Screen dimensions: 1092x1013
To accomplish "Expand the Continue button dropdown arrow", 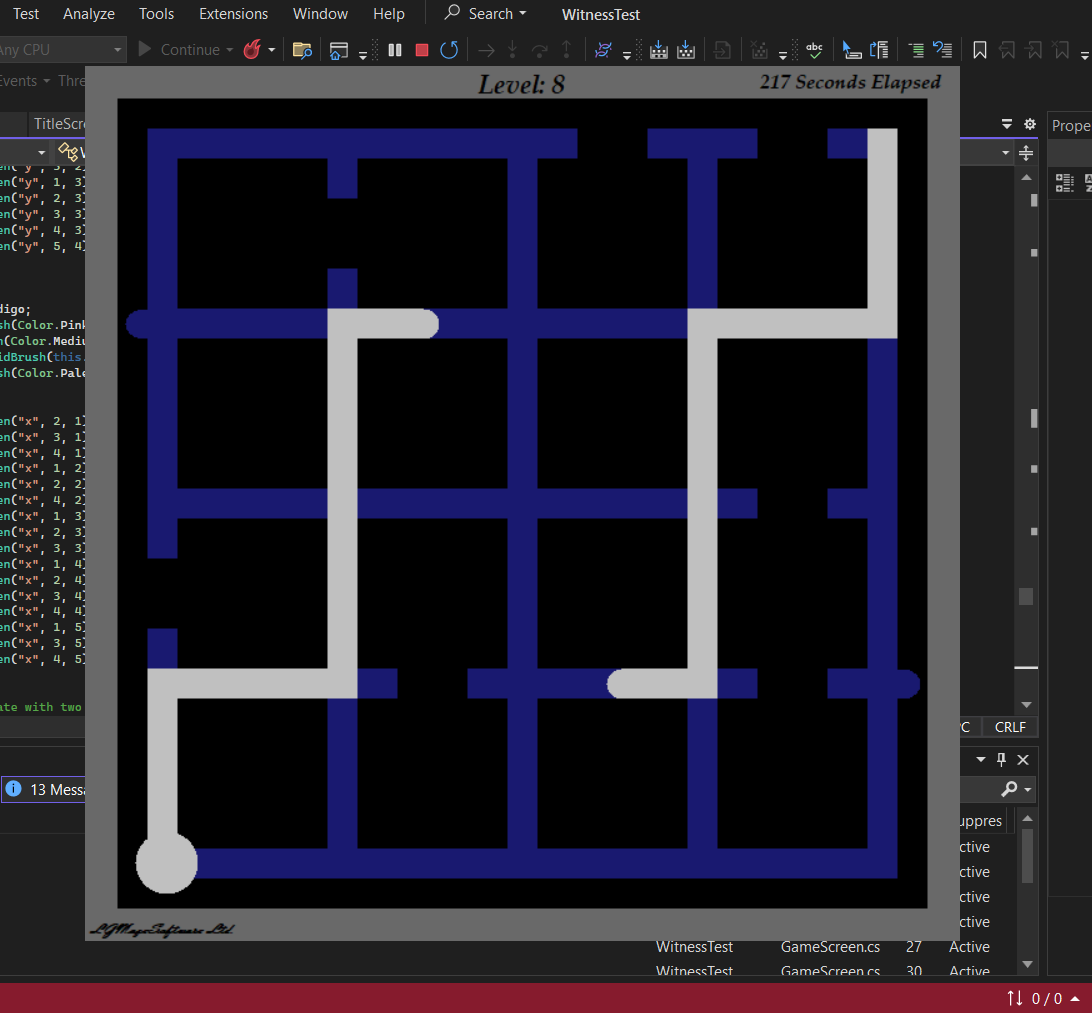I will [x=229, y=50].
